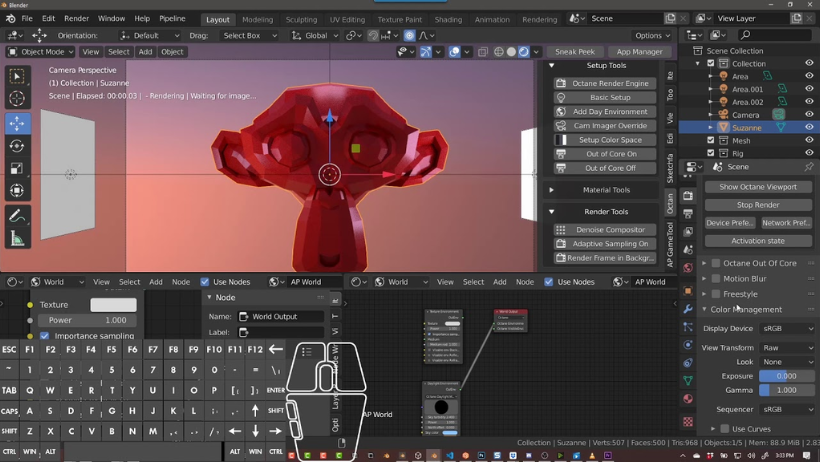
Task: Open the Render menu
Action: click(76, 18)
